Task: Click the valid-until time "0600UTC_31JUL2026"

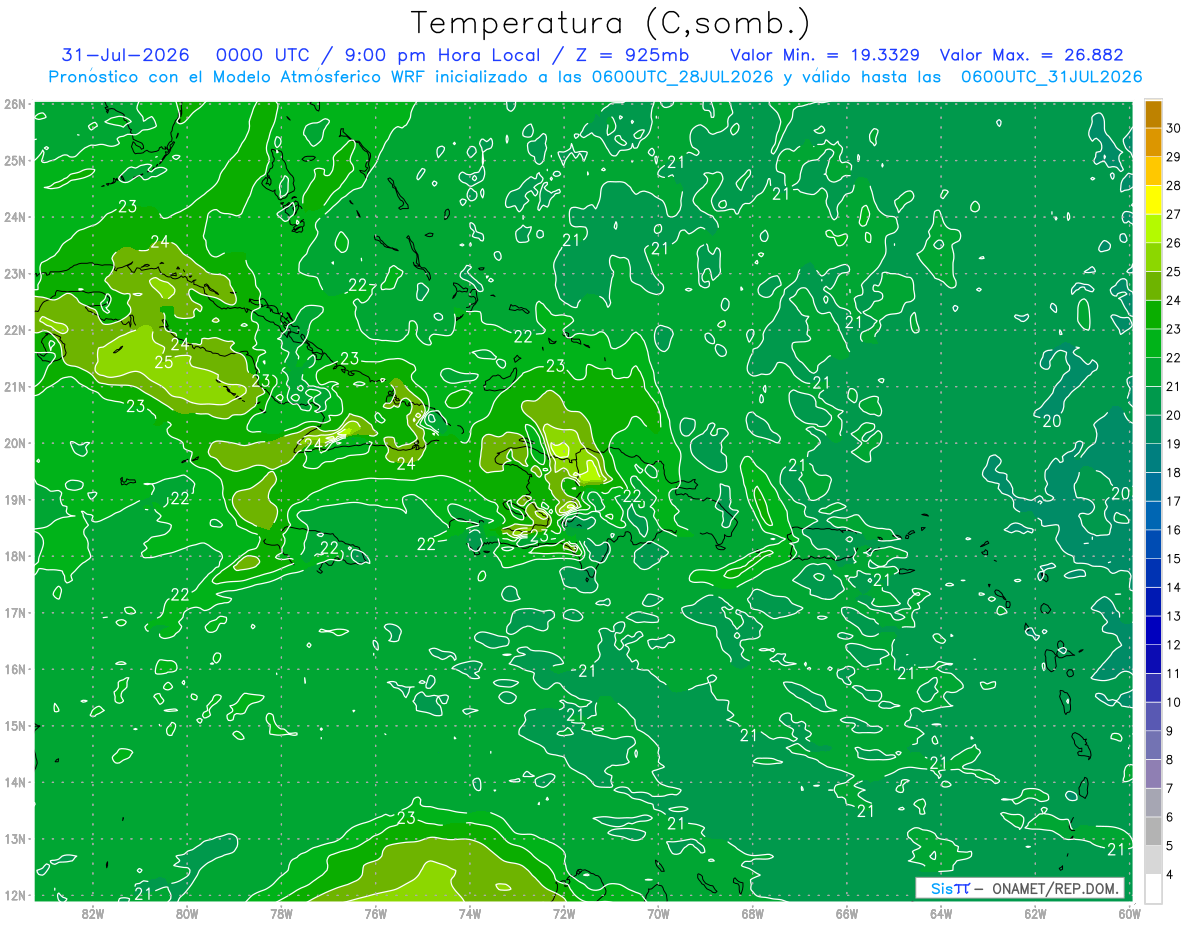Action: [x=1051, y=76]
